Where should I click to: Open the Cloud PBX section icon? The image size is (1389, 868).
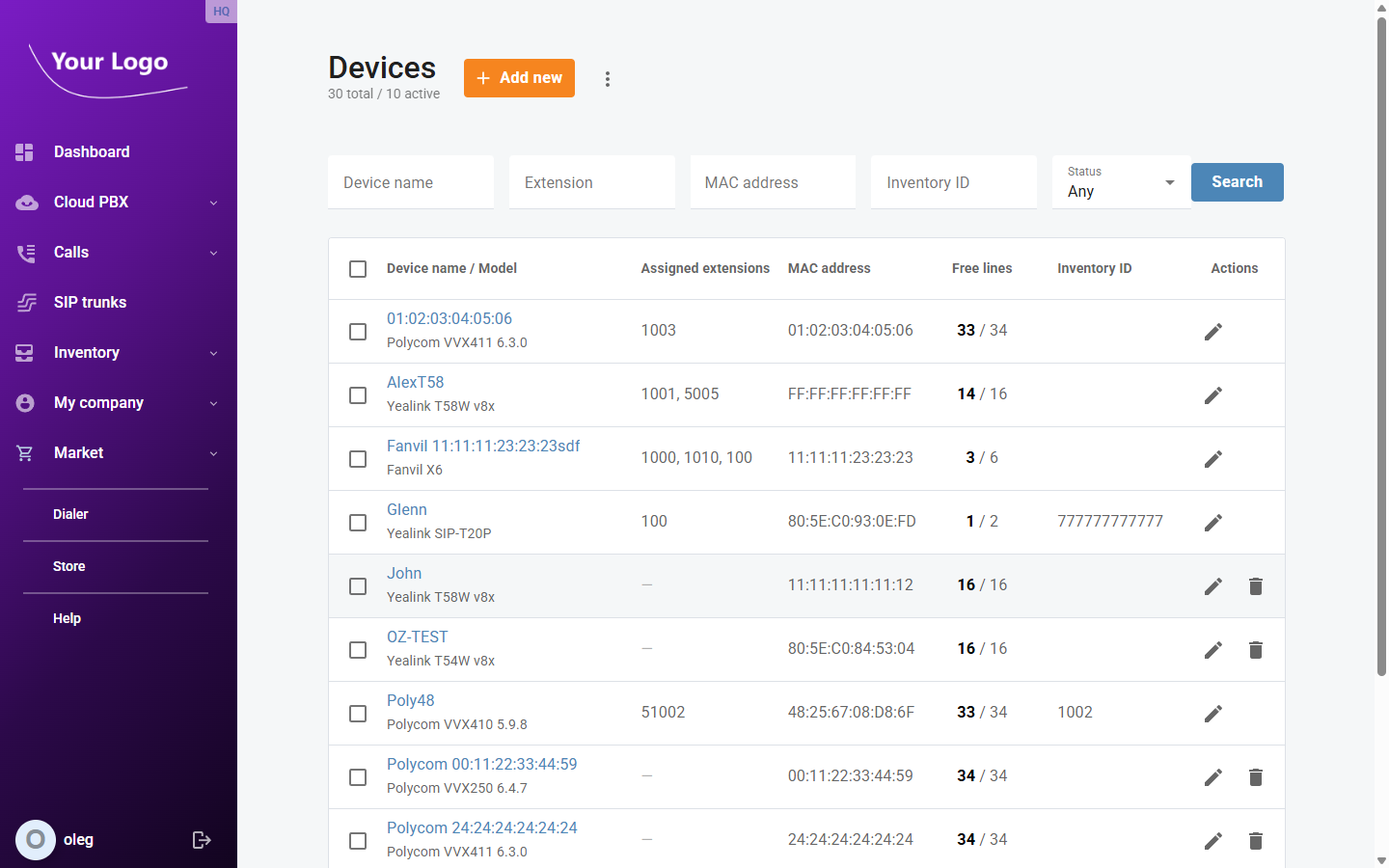coord(25,202)
